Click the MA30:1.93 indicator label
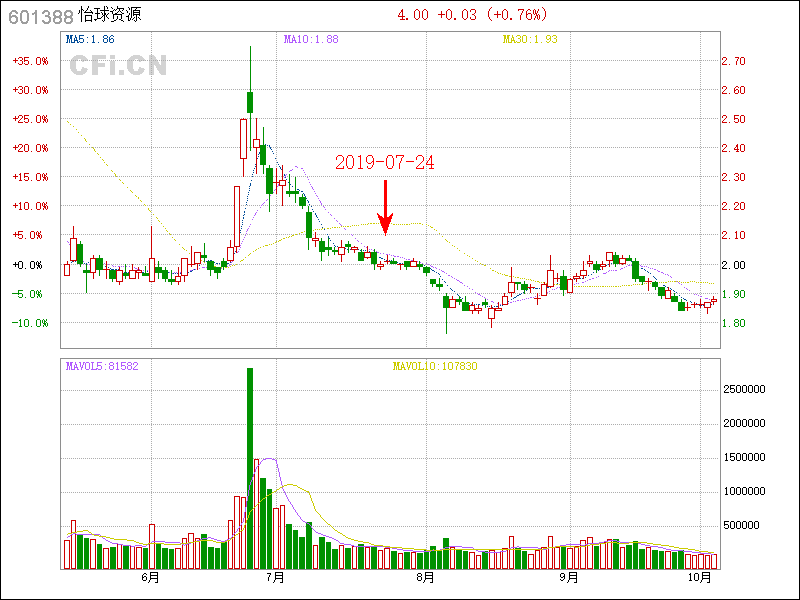800x600 pixels. pyautogui.click(x=529, y=40)
